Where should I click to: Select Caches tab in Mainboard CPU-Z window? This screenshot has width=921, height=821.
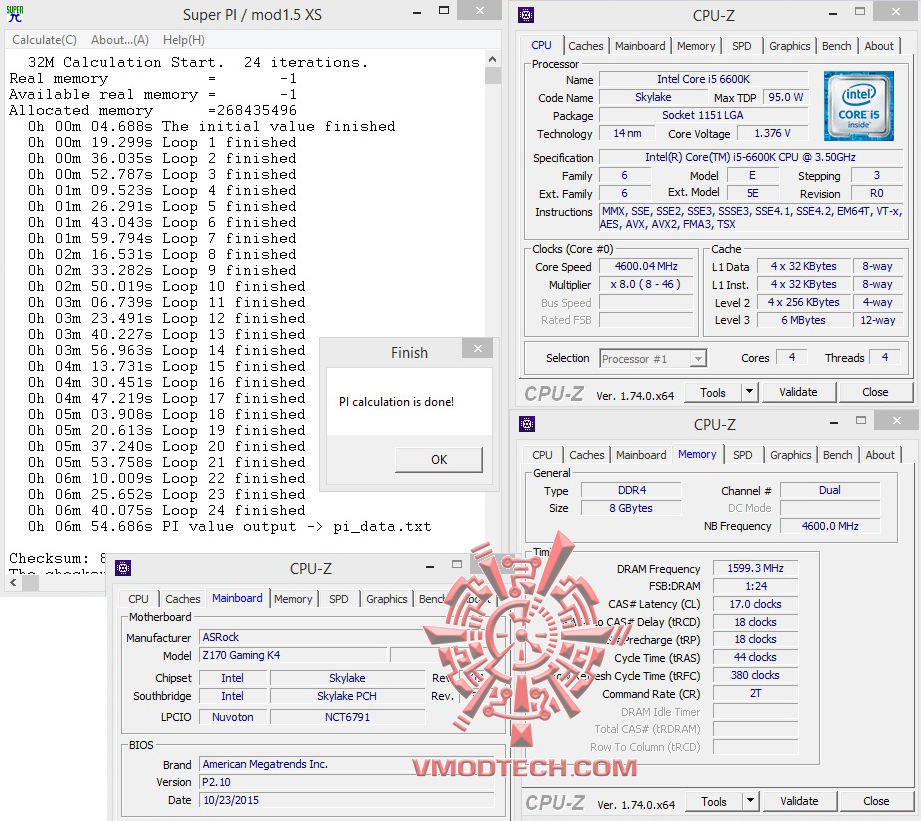pyautogui.click(x=182, y=599)
